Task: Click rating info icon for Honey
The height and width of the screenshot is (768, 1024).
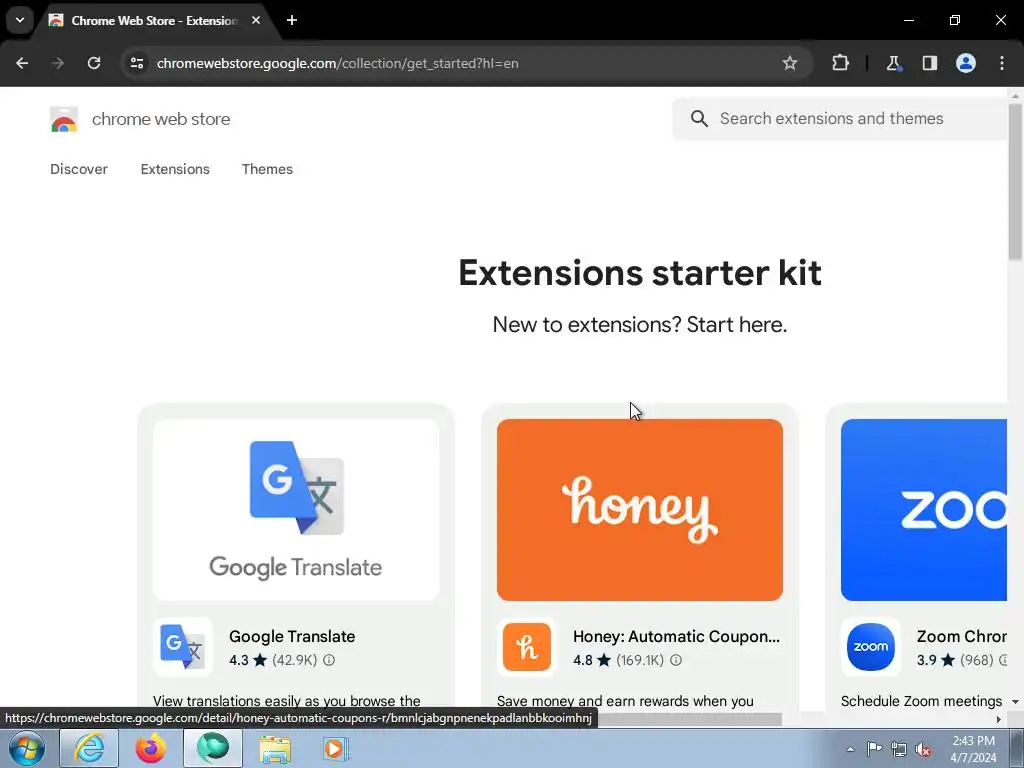Action: (x=676, y=660)
